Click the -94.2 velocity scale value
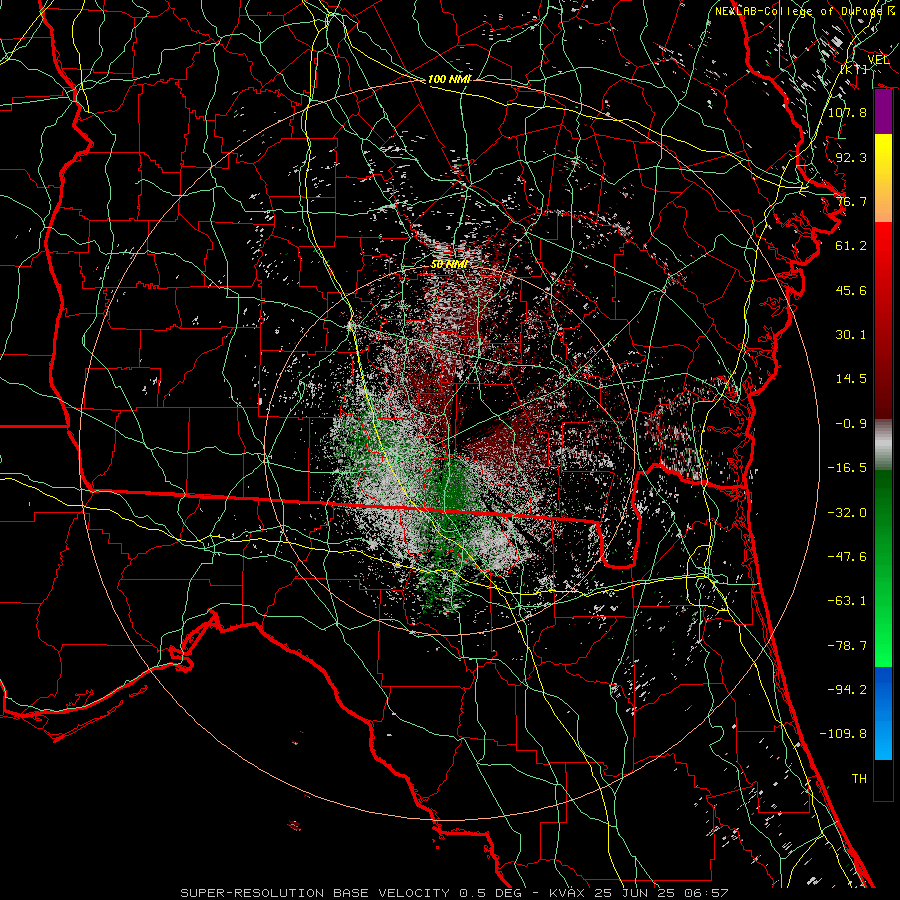 [x=847, y=690]
